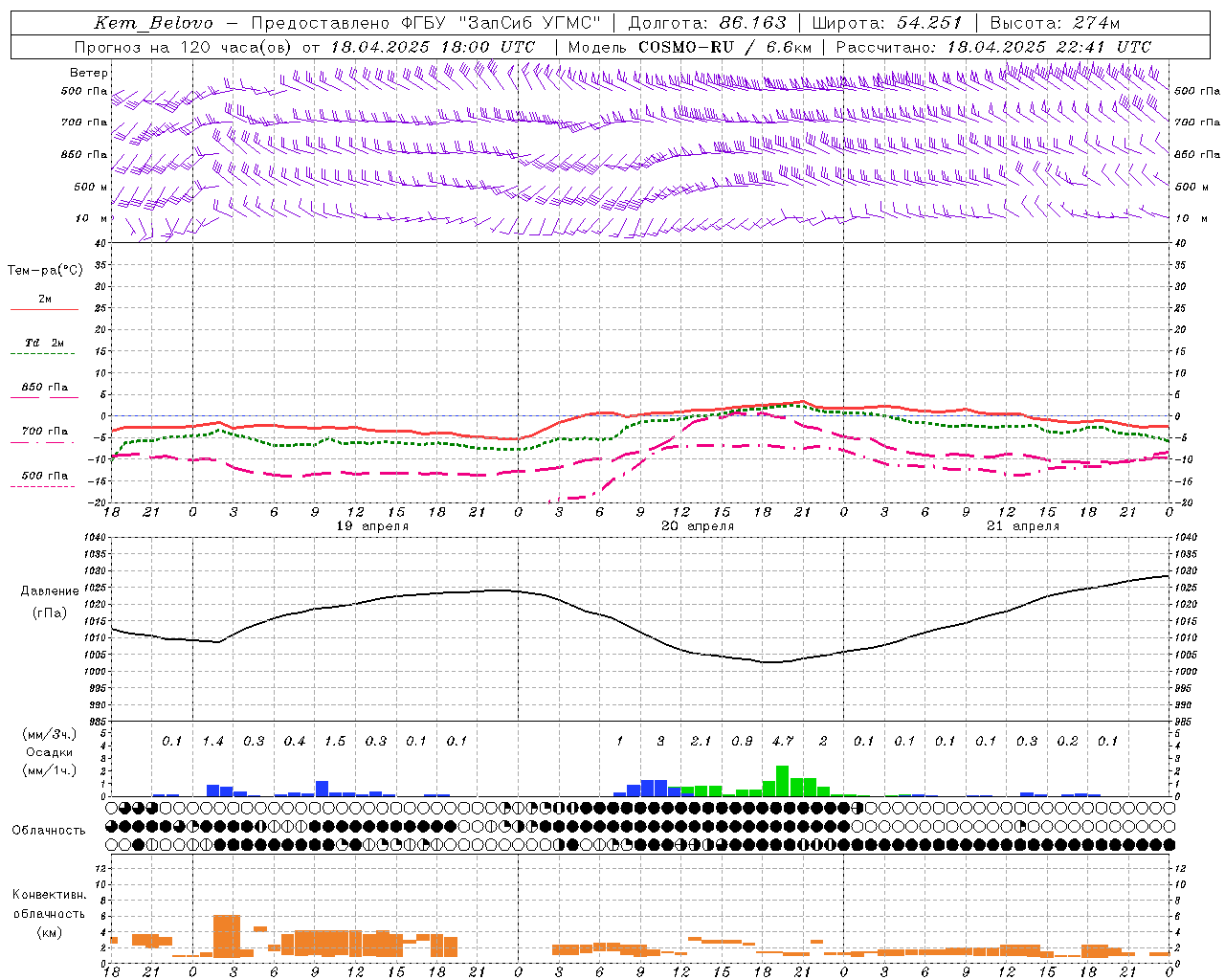Click the 'Конвективн.' label
This screenshot has width=1225, height=980.
(x=50, y=895)
